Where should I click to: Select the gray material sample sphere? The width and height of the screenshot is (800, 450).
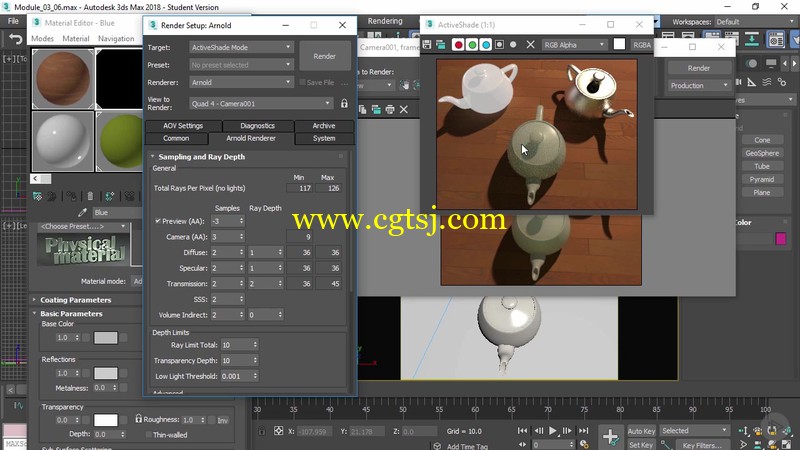[x=63, y=141]
